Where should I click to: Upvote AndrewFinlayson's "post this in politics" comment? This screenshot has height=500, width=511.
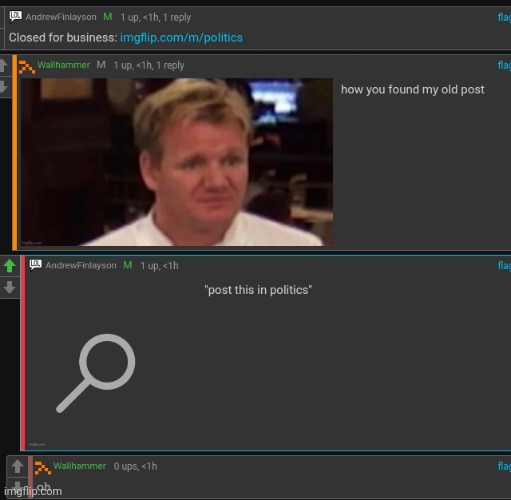[x=10, y=266]
